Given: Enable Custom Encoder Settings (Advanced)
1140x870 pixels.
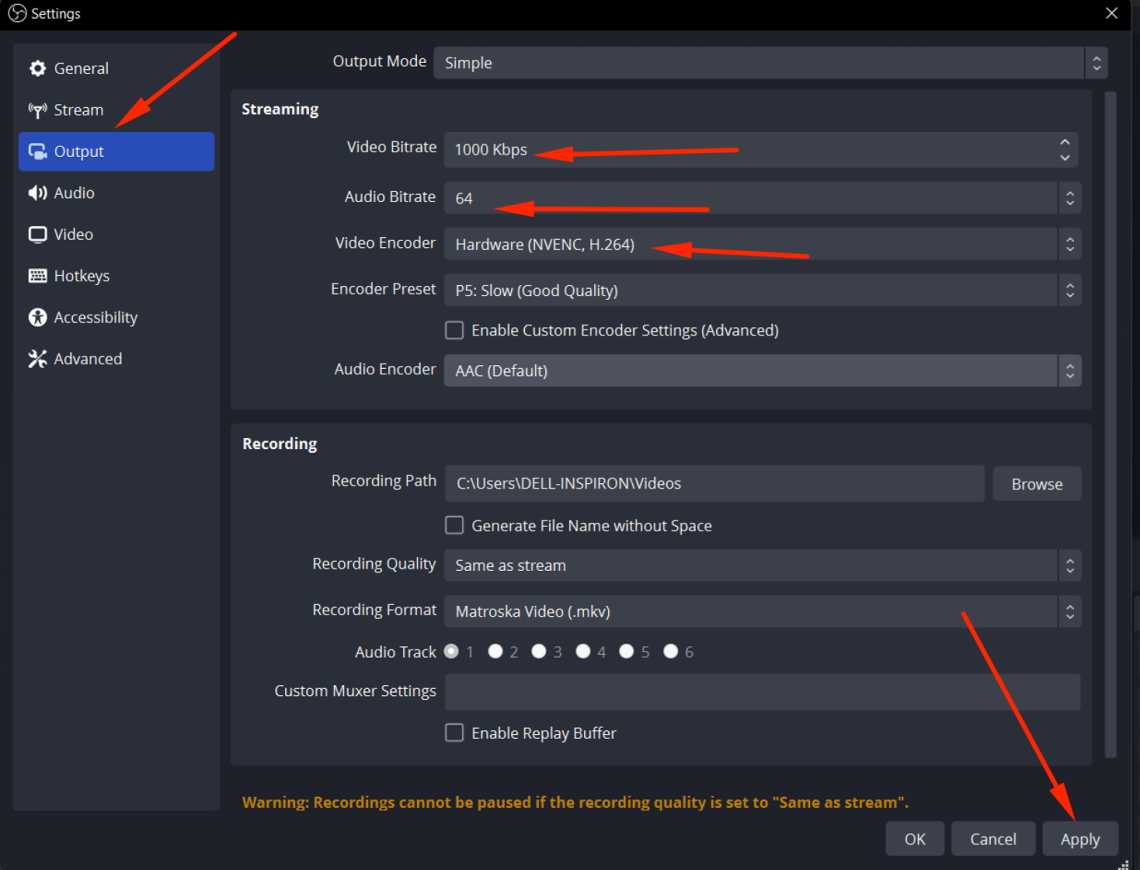Looking at the screenshot, I should [x=454, y=330].
